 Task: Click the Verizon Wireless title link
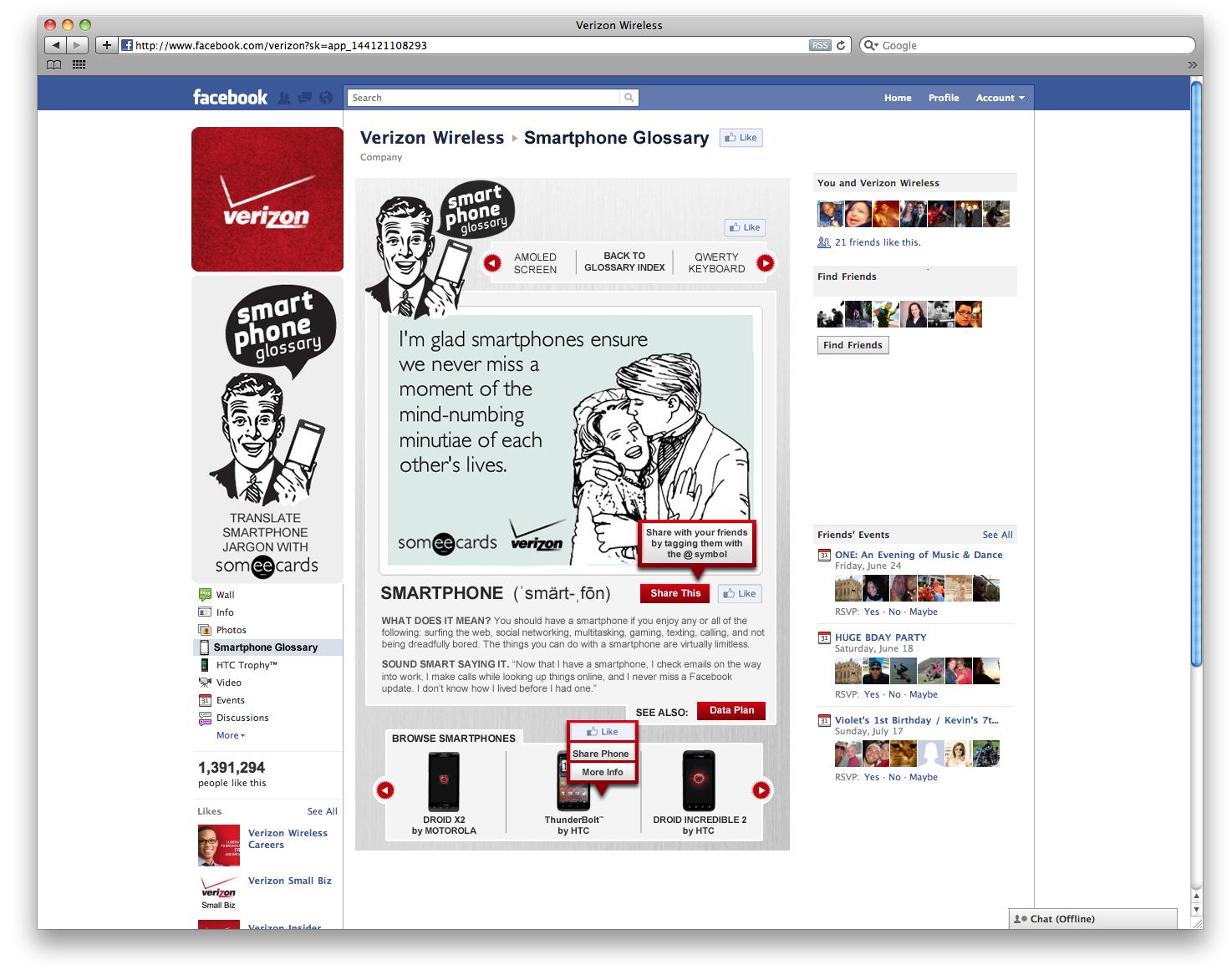(432, 138)
